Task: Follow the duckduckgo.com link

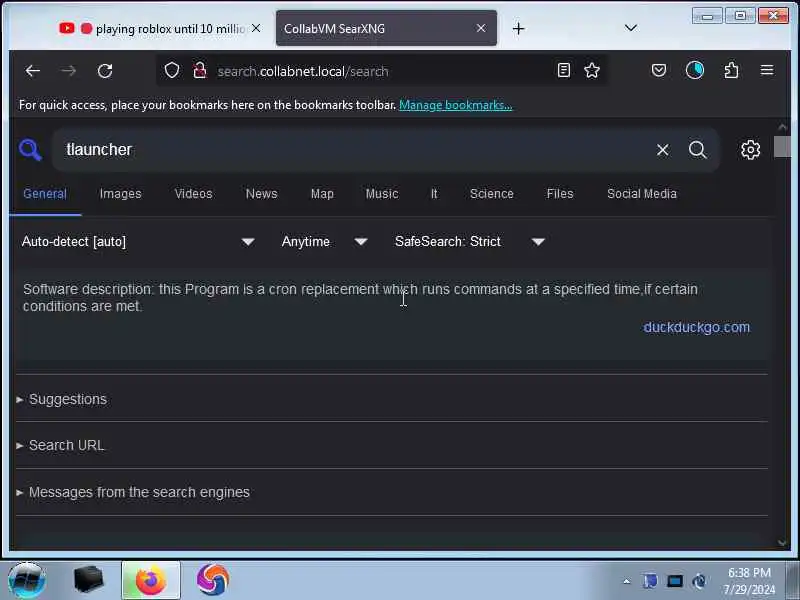Action: [x=696, y=327]
